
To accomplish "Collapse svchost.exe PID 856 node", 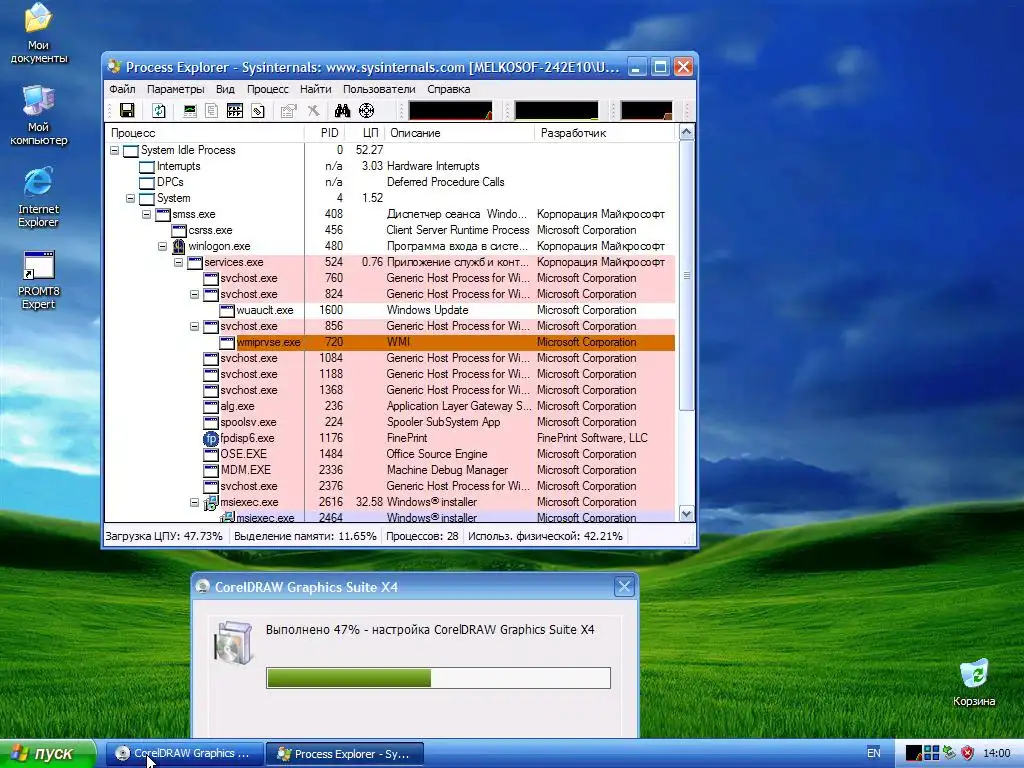I will click(195, 326).
